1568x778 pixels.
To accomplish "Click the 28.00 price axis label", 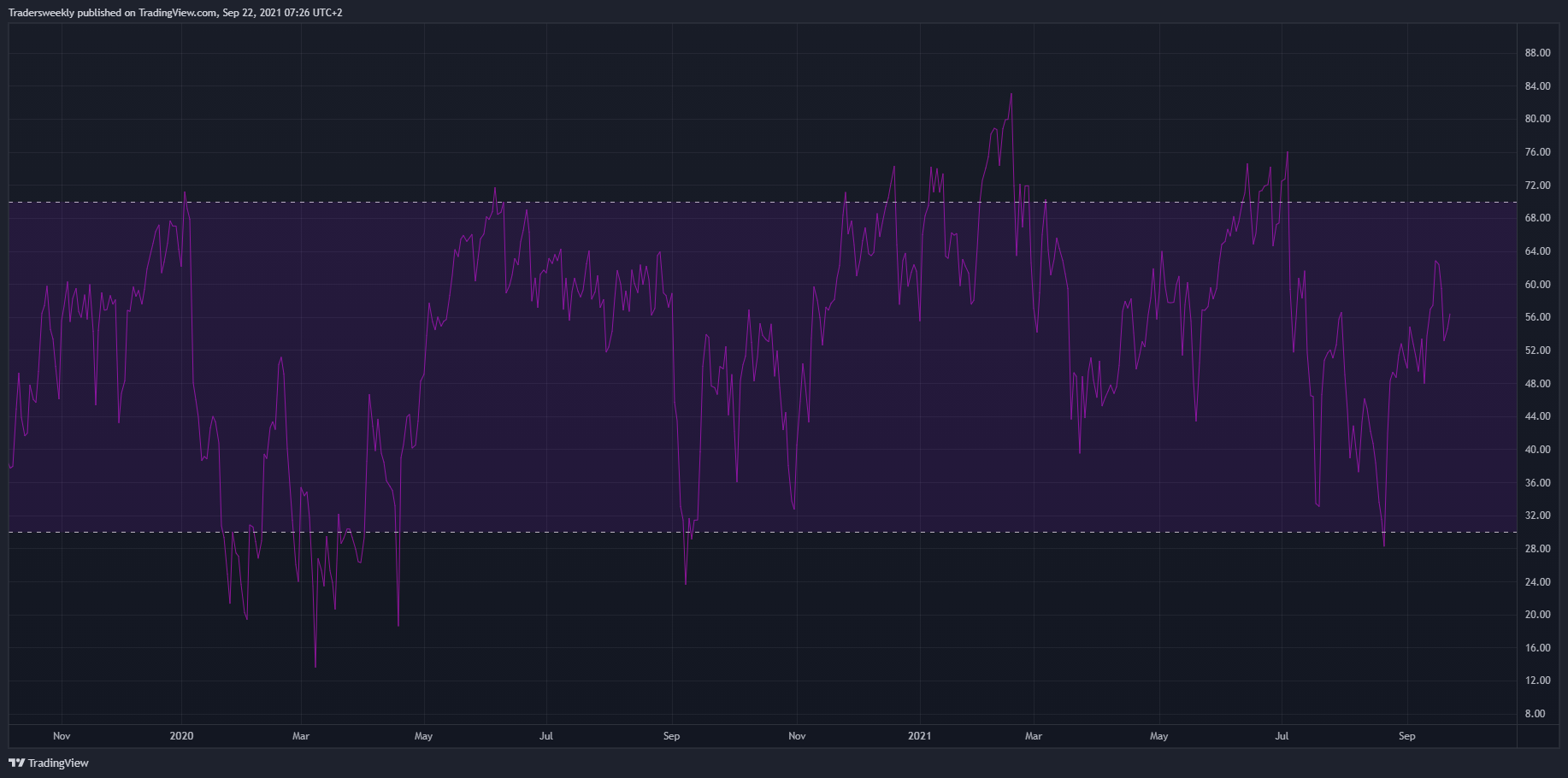I will click(x=1537, y=549).
